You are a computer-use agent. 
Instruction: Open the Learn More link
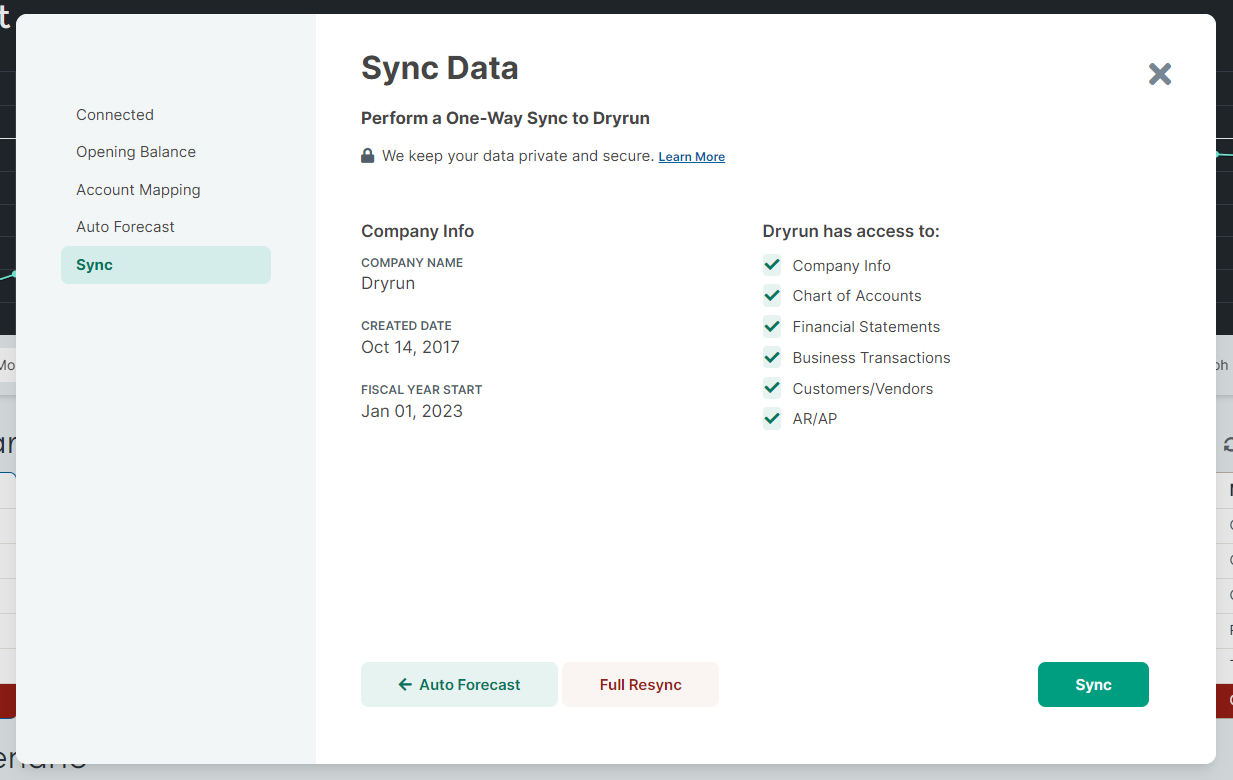tap(691, 156)
